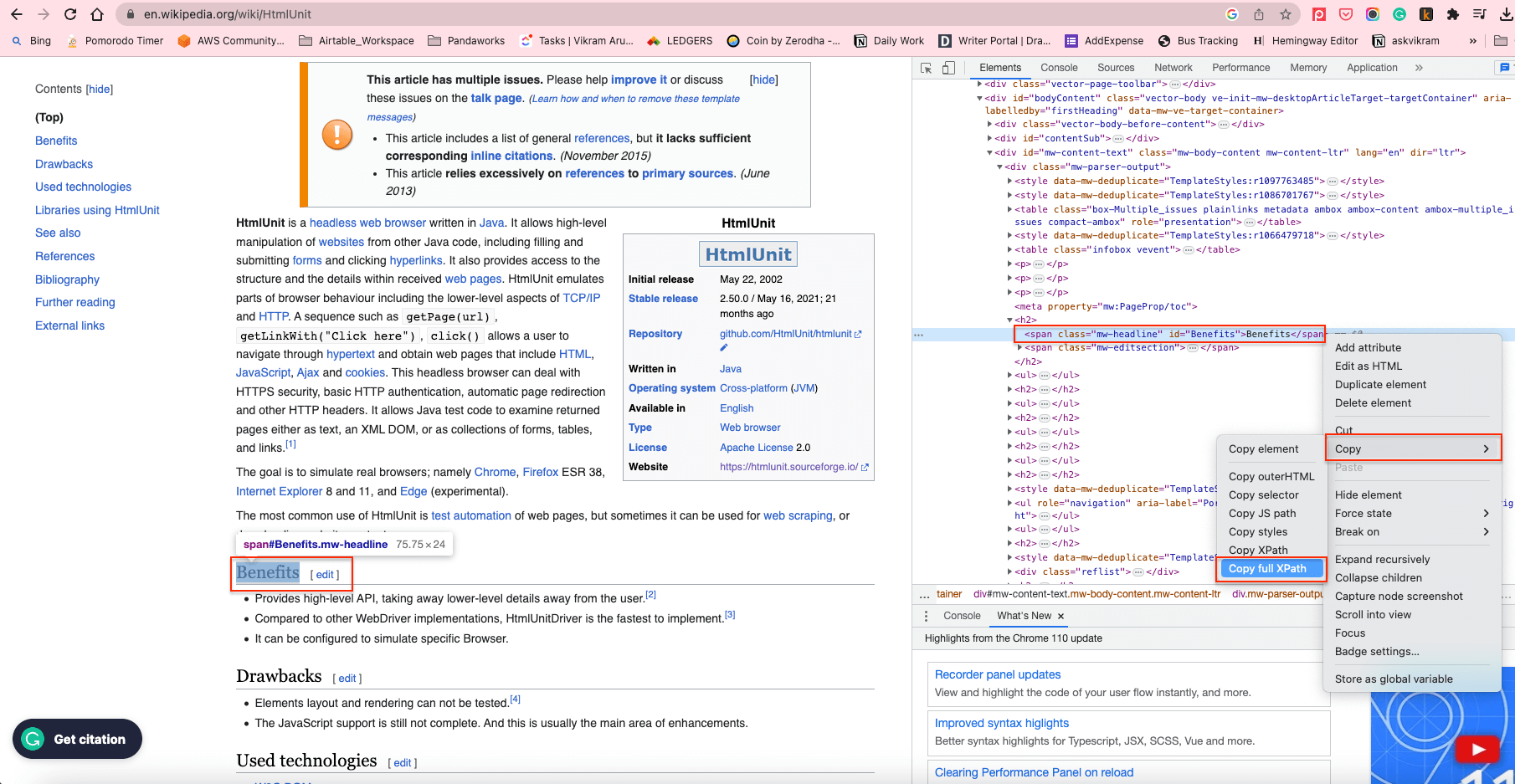Screen dimensions: 1515x784
Task: Open the Grammarly extension icon in toolbar
Action: [x=1399, y=14]
